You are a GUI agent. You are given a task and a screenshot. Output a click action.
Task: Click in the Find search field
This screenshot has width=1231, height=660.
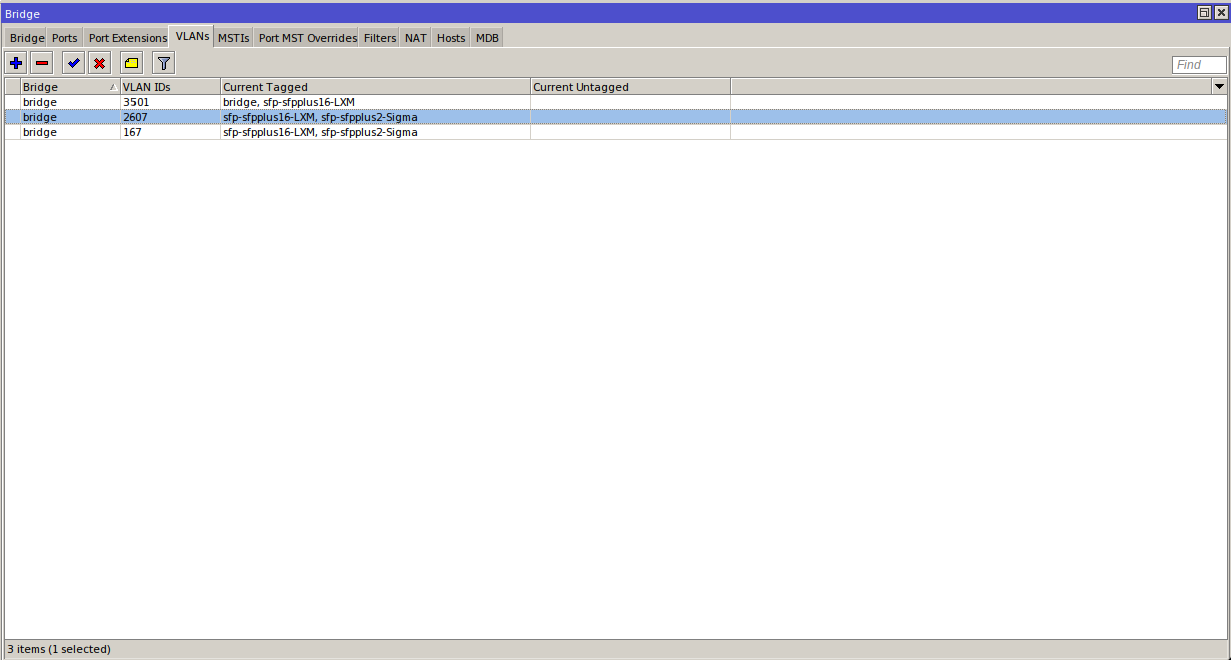point(1199,65)
